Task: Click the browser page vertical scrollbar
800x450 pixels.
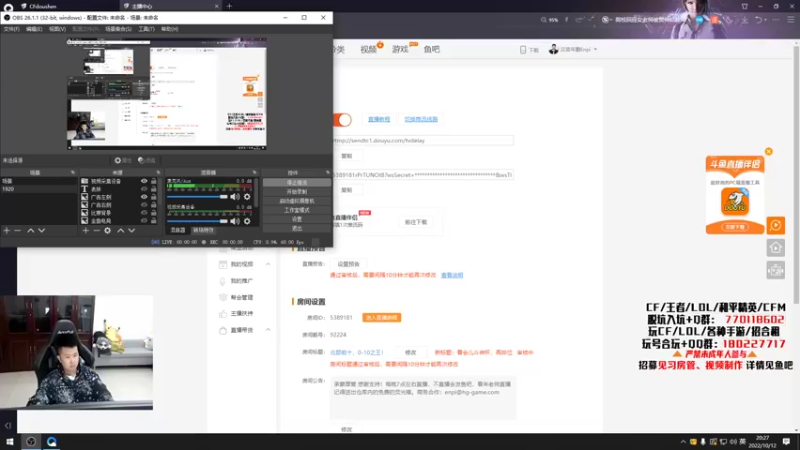Action: (x=796, y=173)
